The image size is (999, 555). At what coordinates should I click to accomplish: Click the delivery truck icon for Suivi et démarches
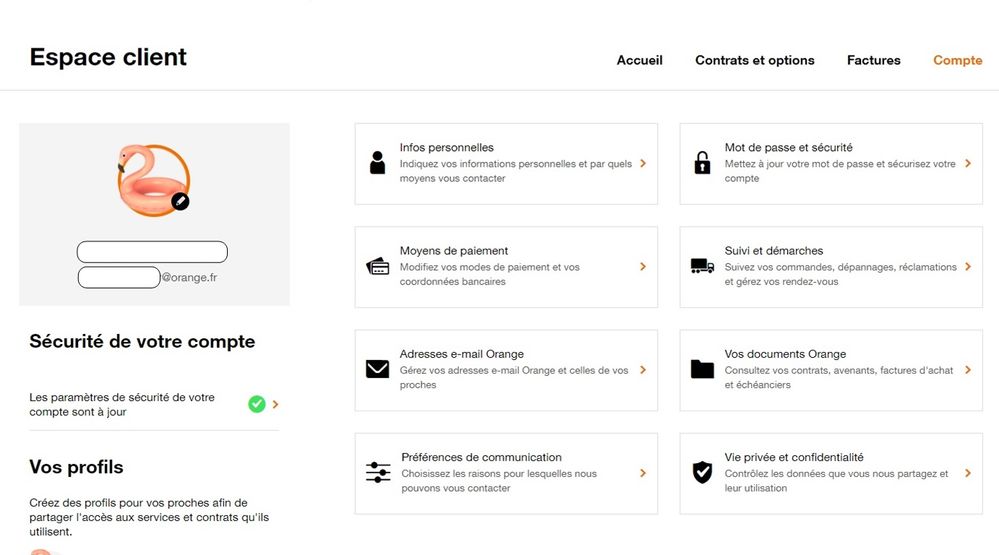click(x=702, y=266)
